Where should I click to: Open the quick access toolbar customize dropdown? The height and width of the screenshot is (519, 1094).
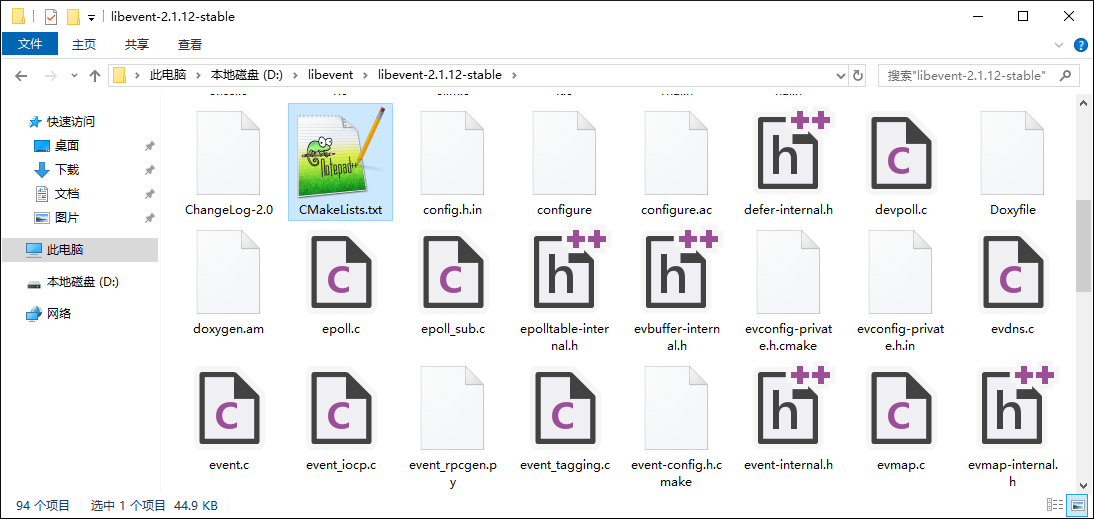pyautogui.click(x=92, y=18)
